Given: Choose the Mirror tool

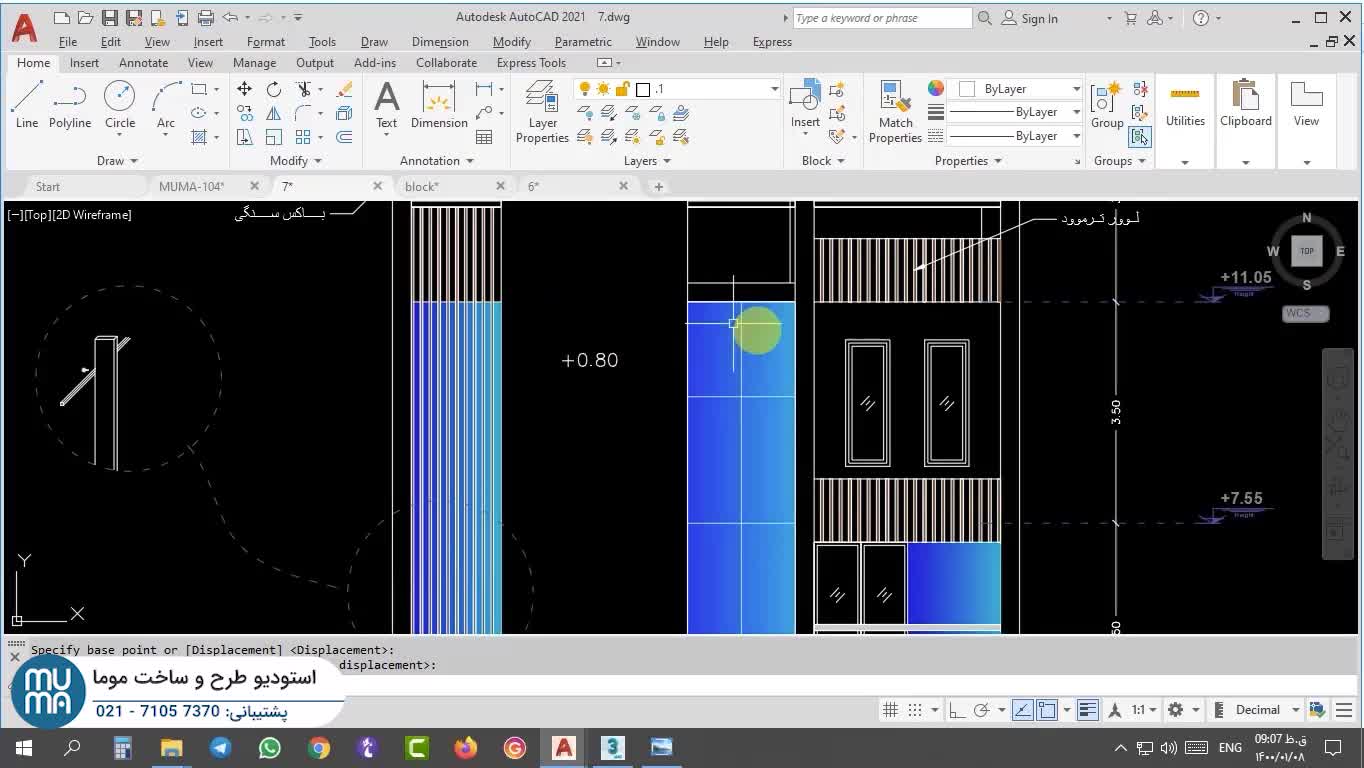Looking at the screenshot, I should [x=273, y=113].
